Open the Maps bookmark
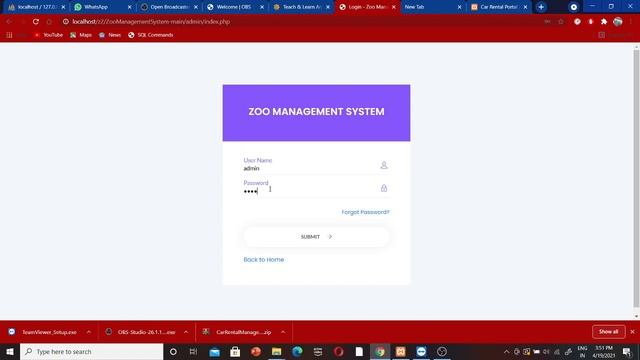Image resolution: width=640 pixels, height=360 pixels. point(81,35)
